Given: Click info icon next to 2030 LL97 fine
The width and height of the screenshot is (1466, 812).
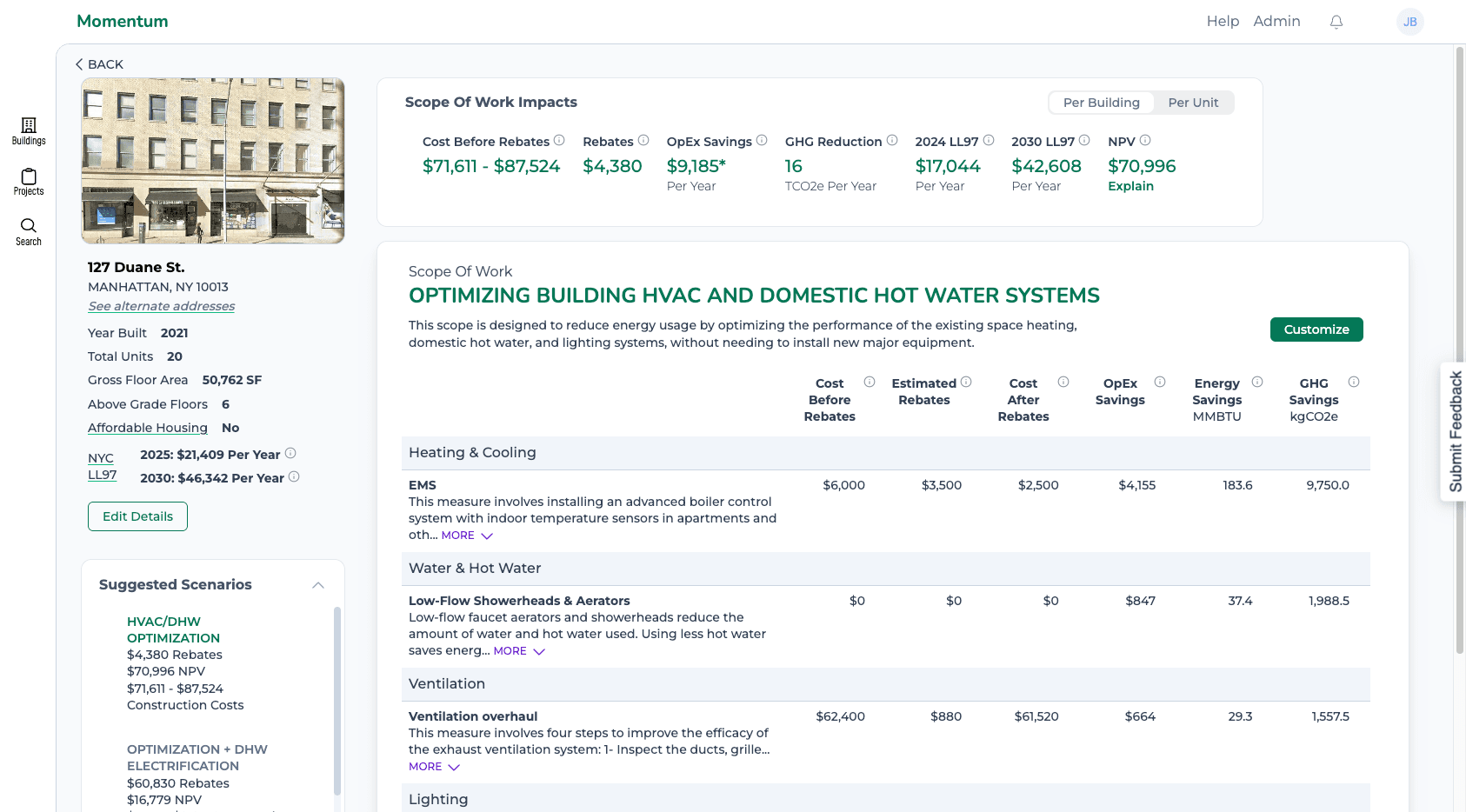Looking at the screenshot, I should point(294,476).
